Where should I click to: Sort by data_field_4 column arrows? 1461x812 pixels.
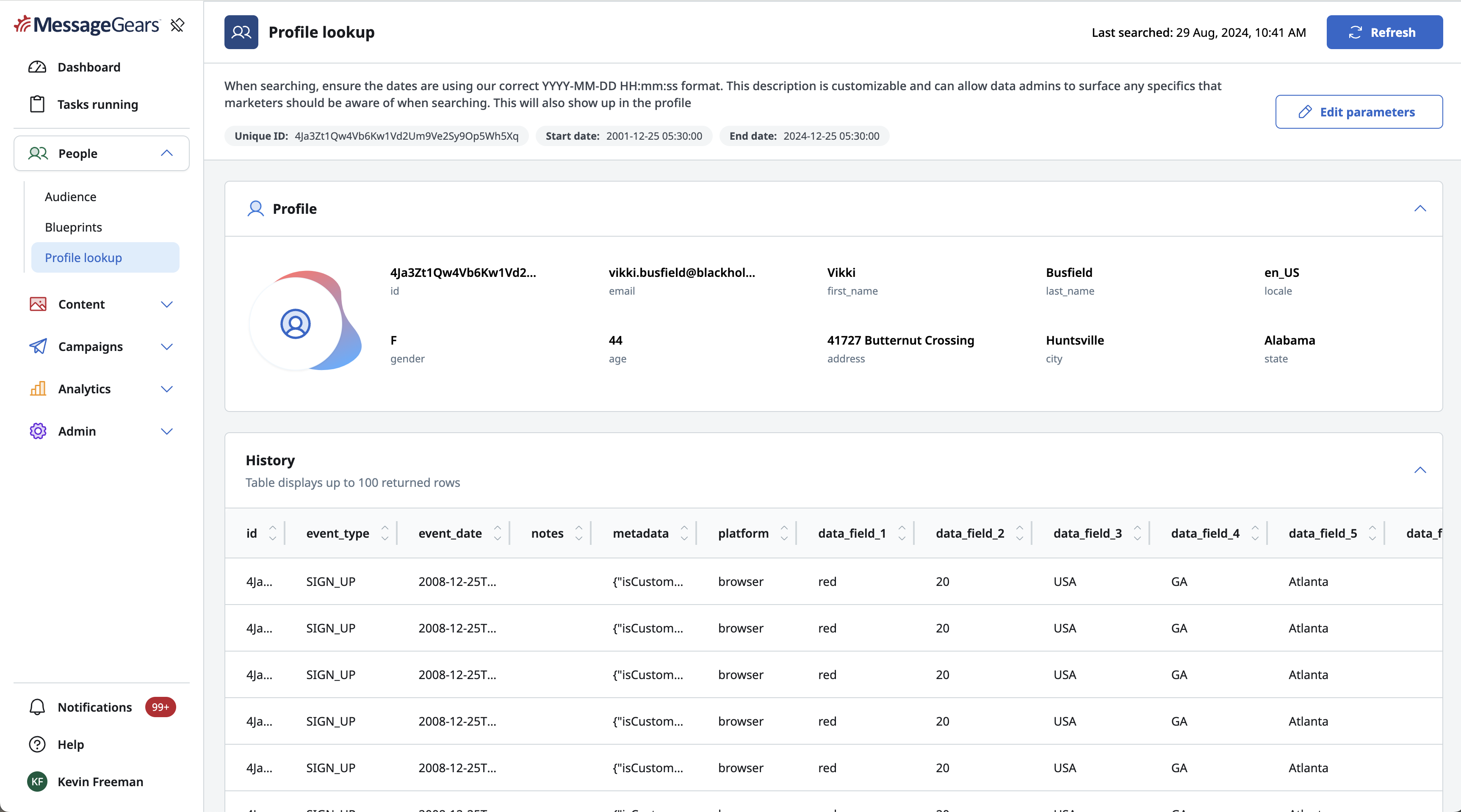1254,533
